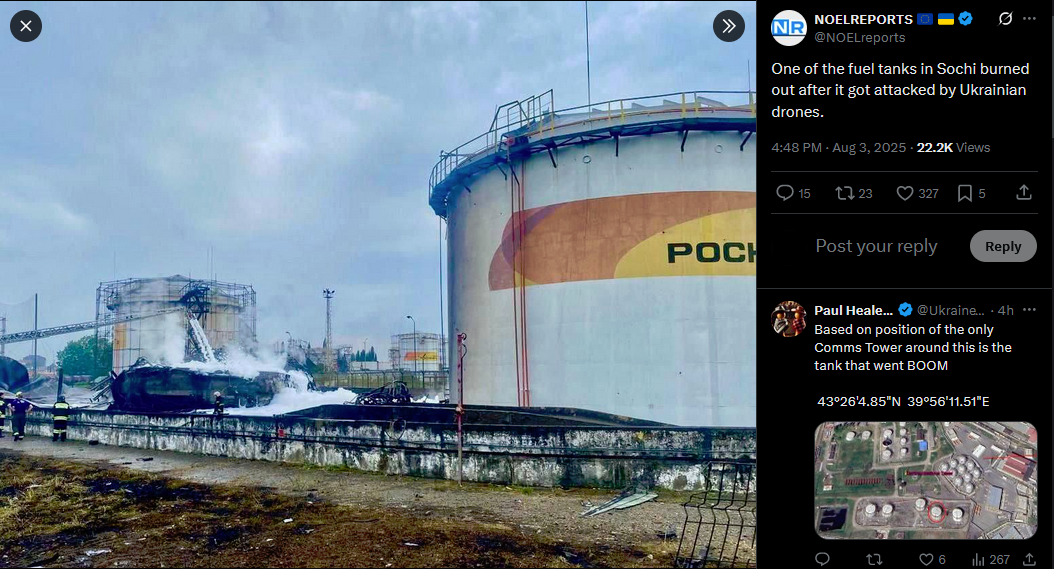
Task: Click the reply bubble icon showing 15
Action: (793, 194)
